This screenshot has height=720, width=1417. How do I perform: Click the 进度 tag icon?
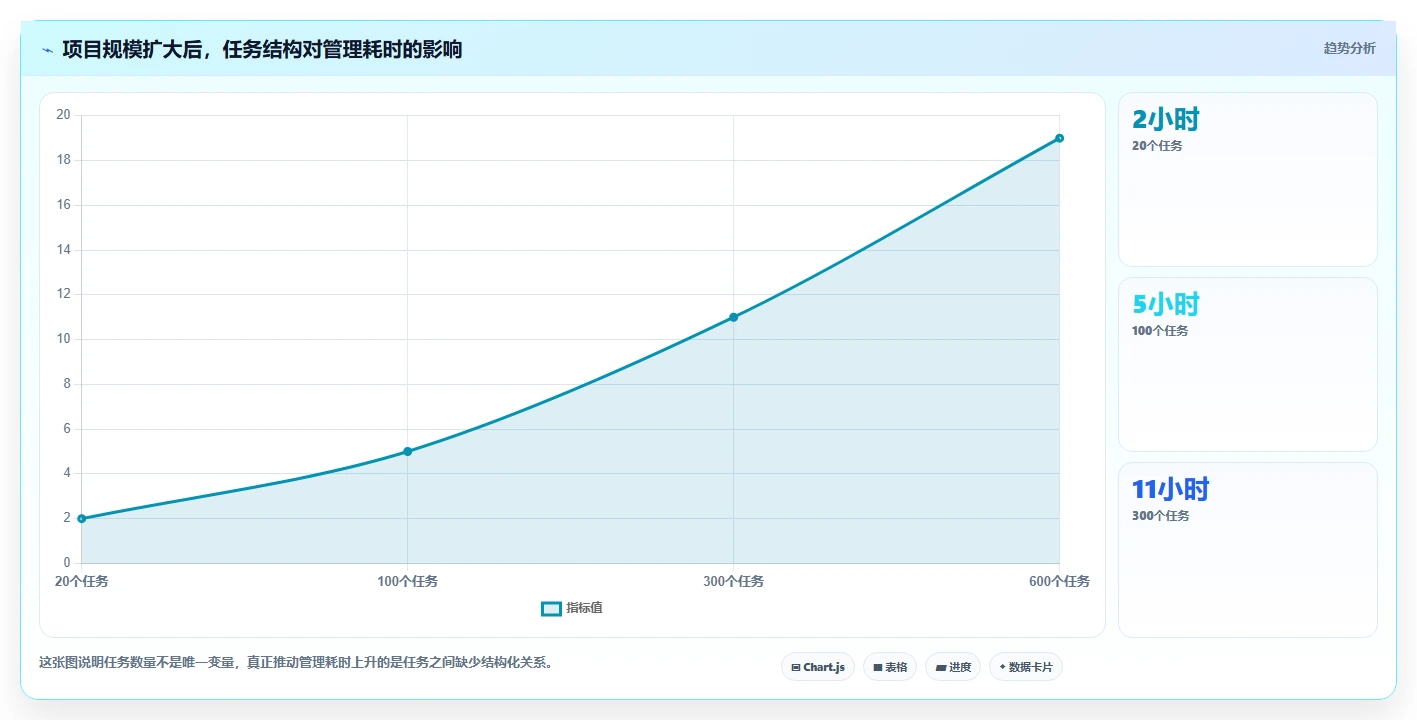click(941, 667)
